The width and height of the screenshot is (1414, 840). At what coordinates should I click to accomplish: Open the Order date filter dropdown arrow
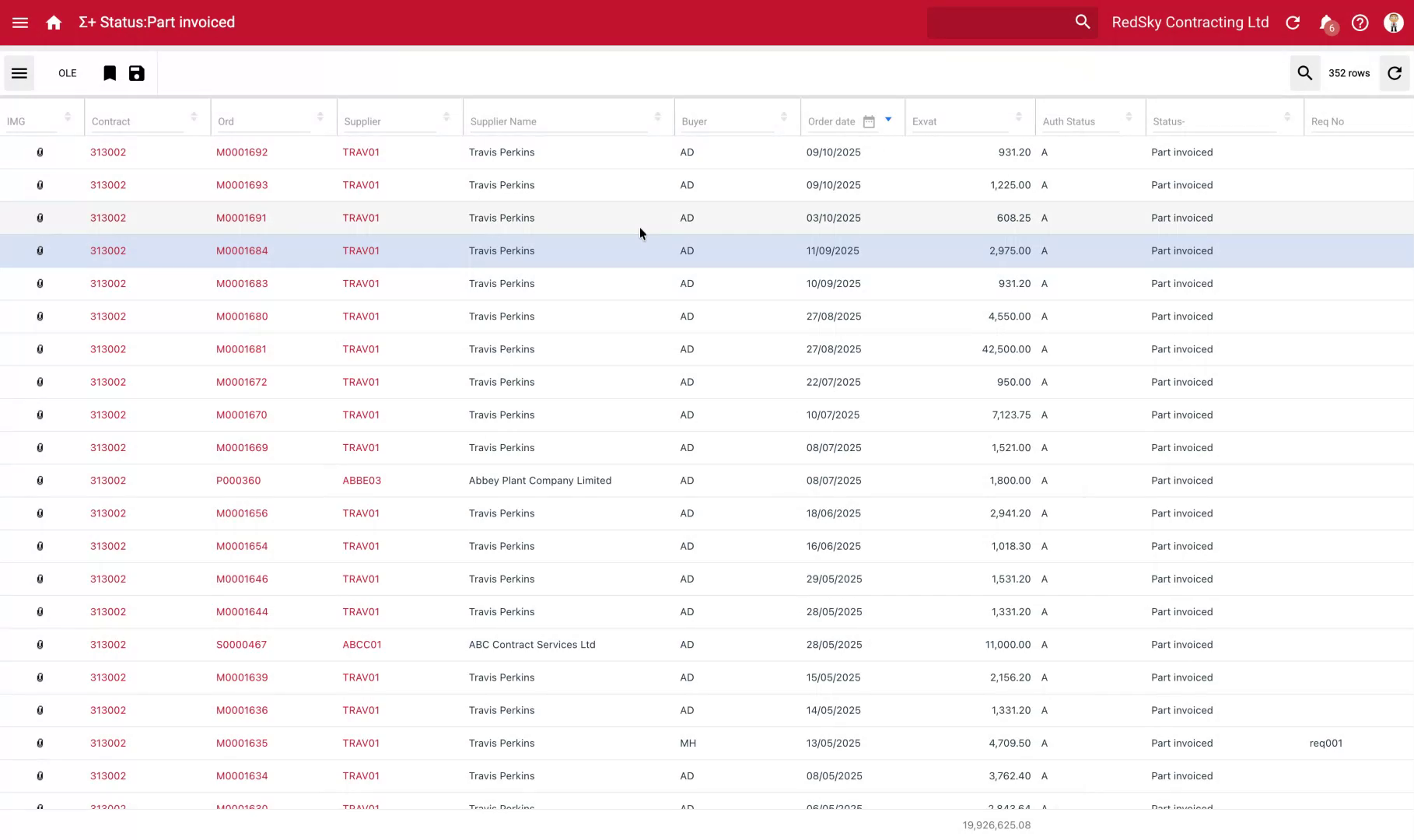click(x=887, y=120)
